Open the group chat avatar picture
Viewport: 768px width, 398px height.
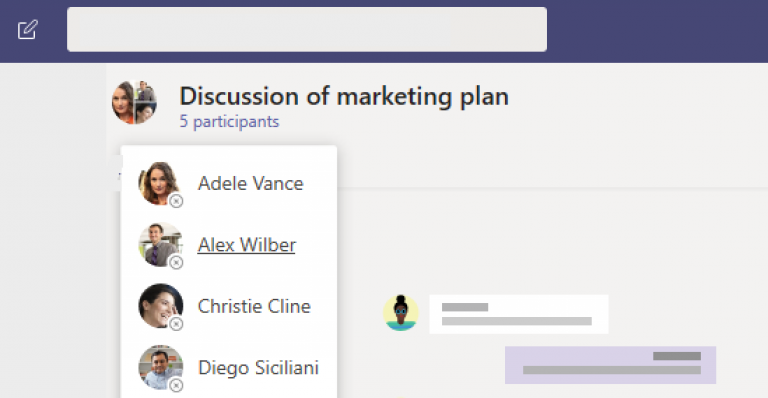(x=134, y=102)
